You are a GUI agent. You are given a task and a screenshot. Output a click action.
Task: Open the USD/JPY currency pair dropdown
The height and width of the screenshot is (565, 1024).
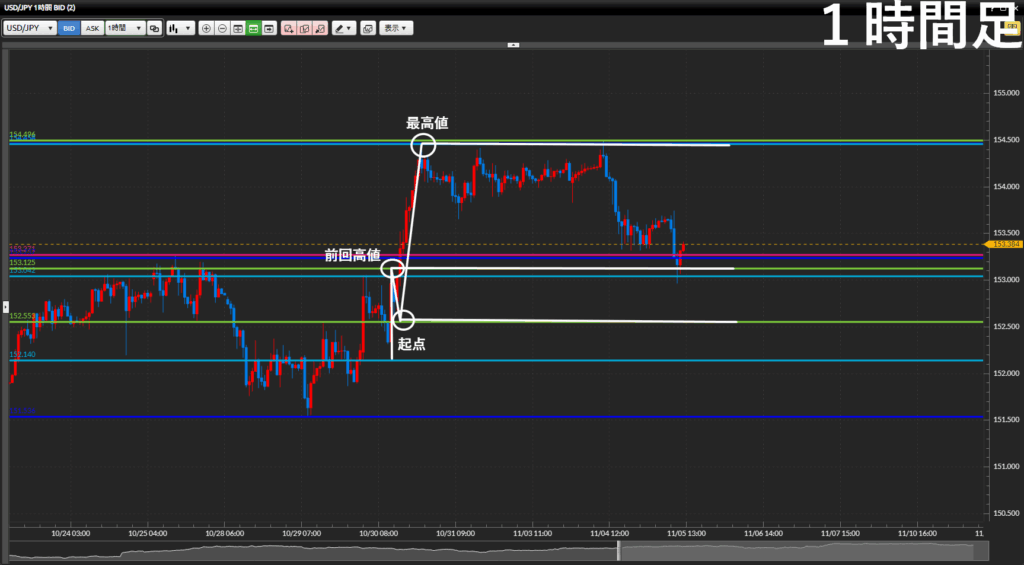[30, 29]
